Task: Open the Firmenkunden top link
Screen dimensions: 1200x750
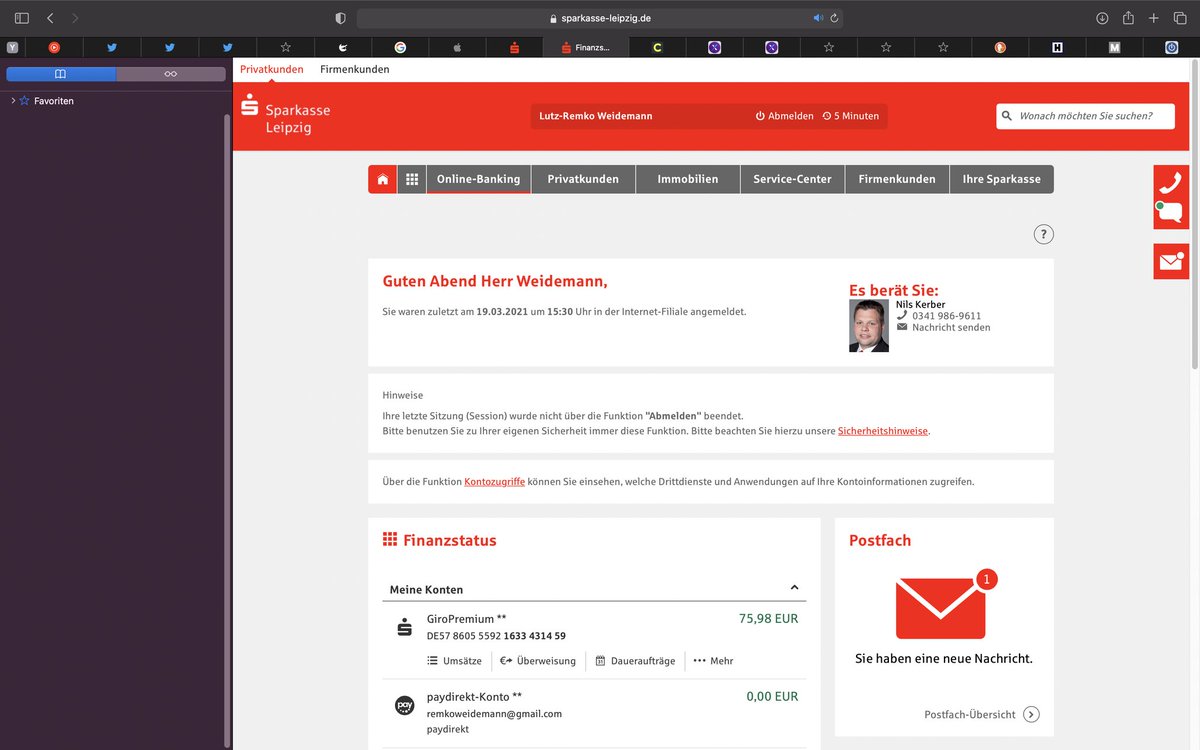Action: click(x=355, y=69)
